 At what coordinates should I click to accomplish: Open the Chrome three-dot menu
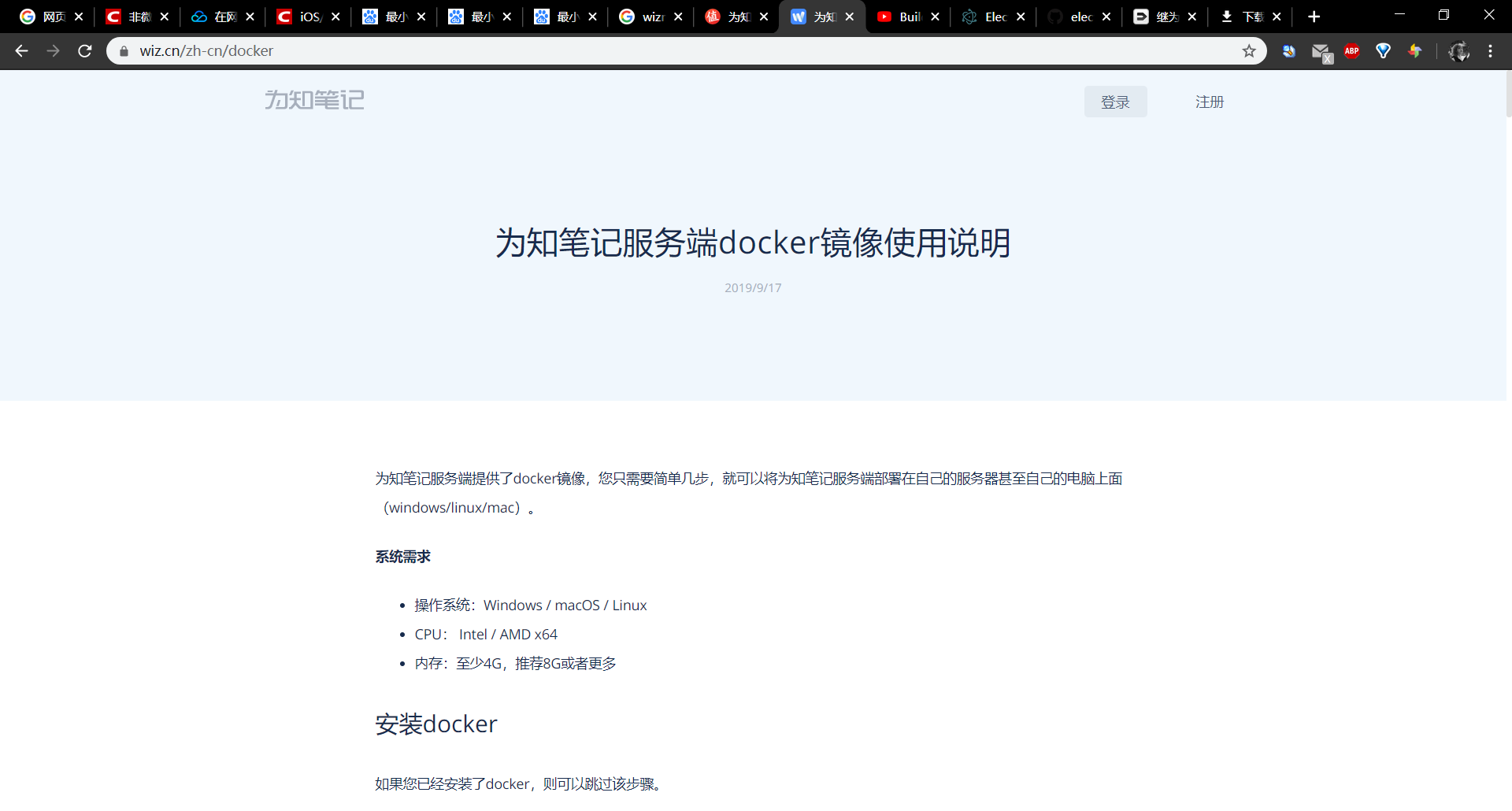[x=1490, y=51]
